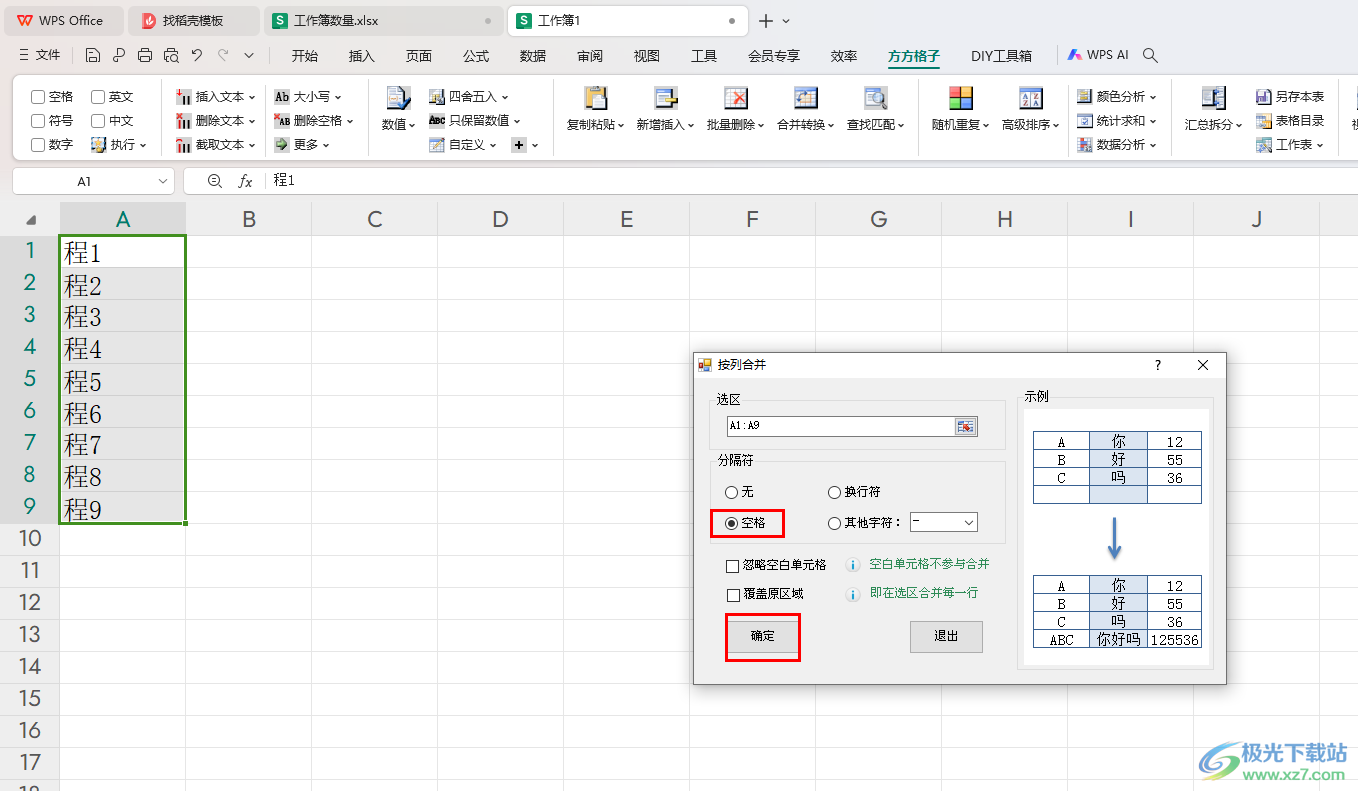Image resolution: width=1358 pixels, height=791 pixels.
Task: Open the 数据 ribbon tab
Action: tap(533, 56)
